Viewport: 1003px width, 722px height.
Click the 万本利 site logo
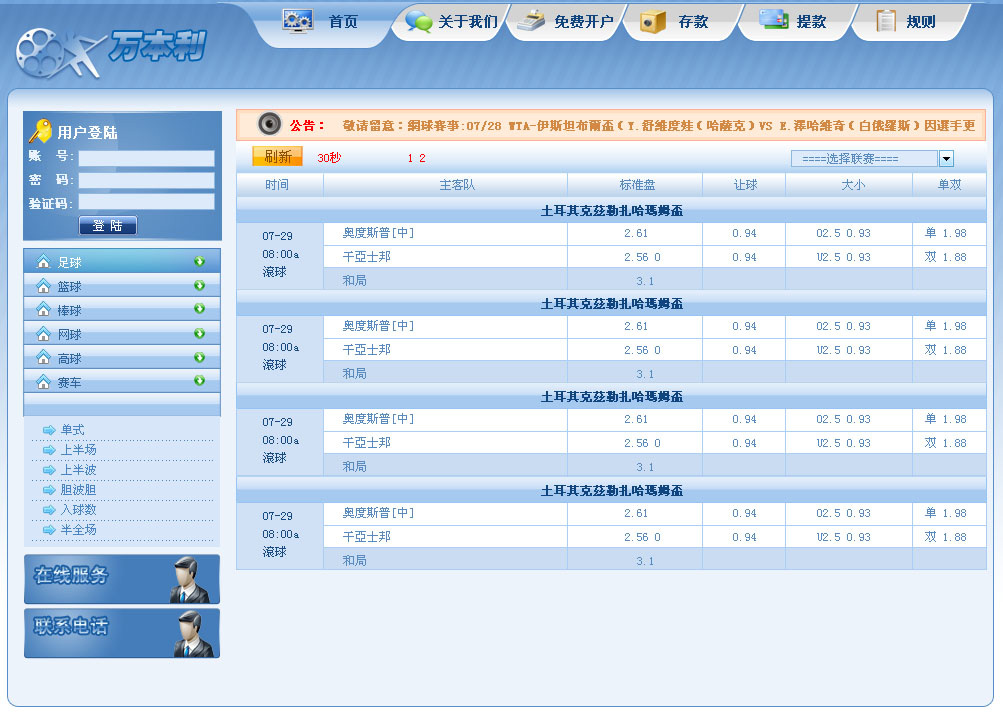tap(111, 52)
